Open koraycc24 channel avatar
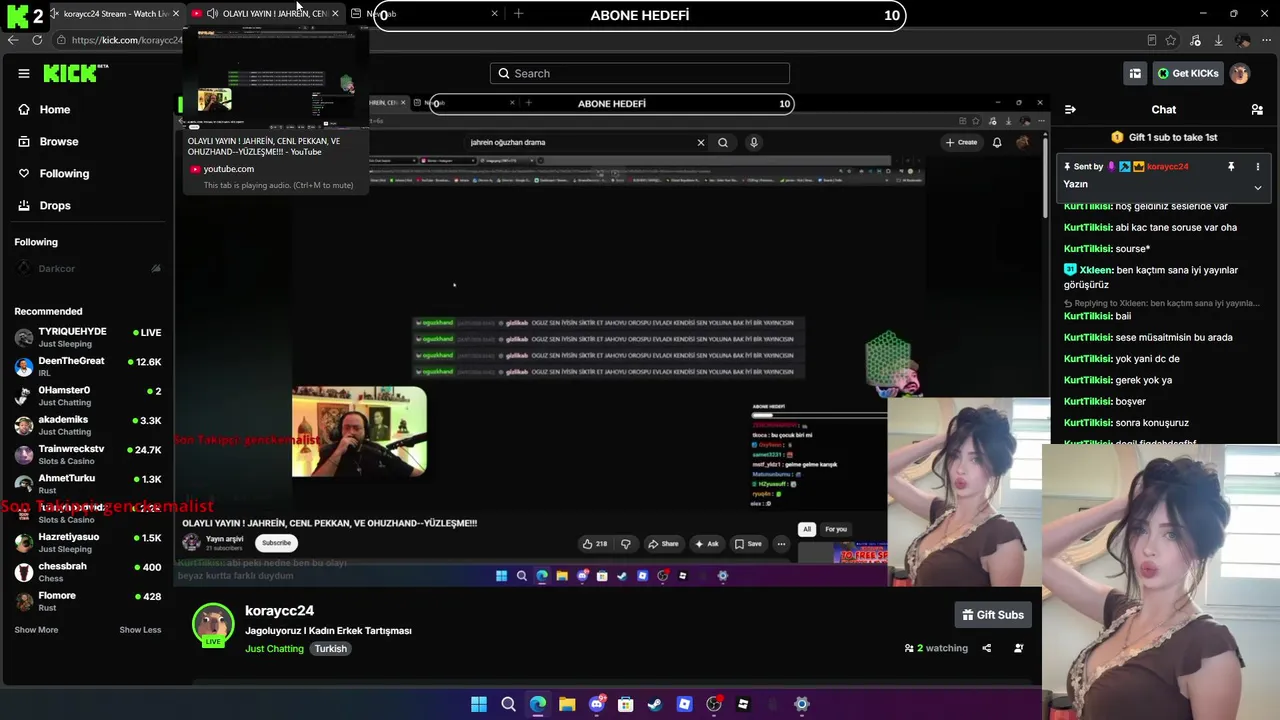 click(x=213, y=625)
